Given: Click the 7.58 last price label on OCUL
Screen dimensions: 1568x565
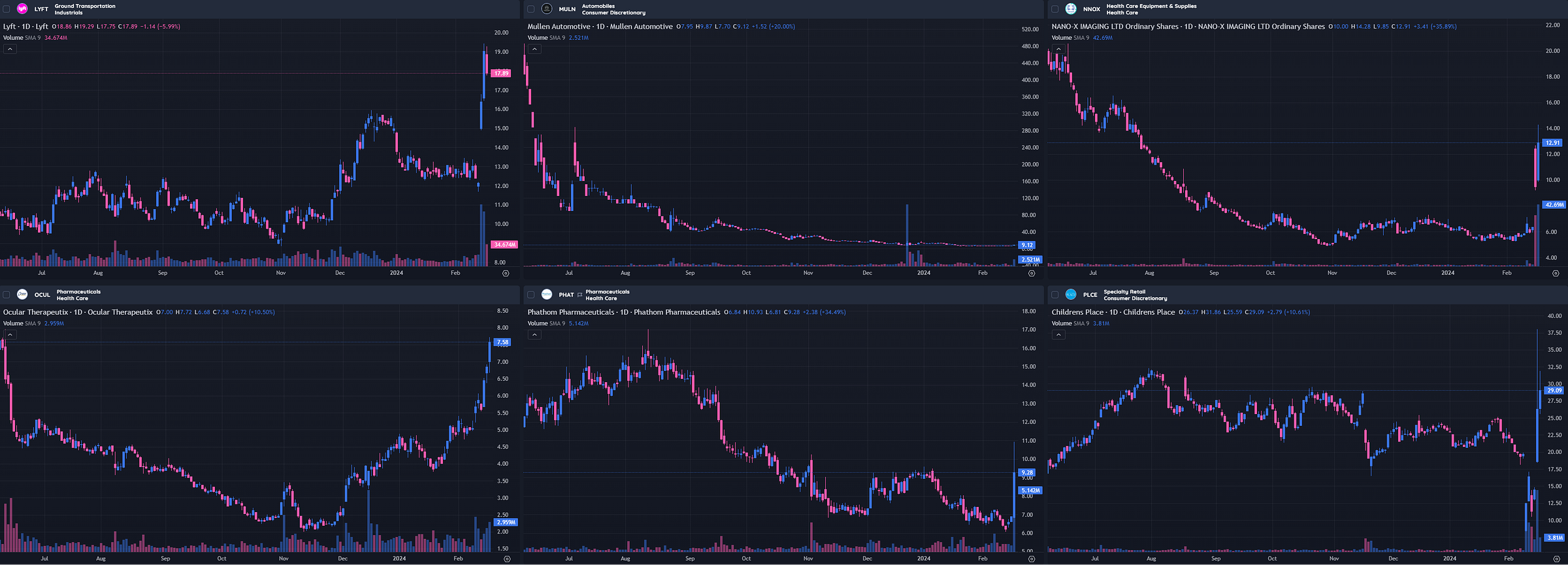Looking at the screenshot, I should [502, 342].
